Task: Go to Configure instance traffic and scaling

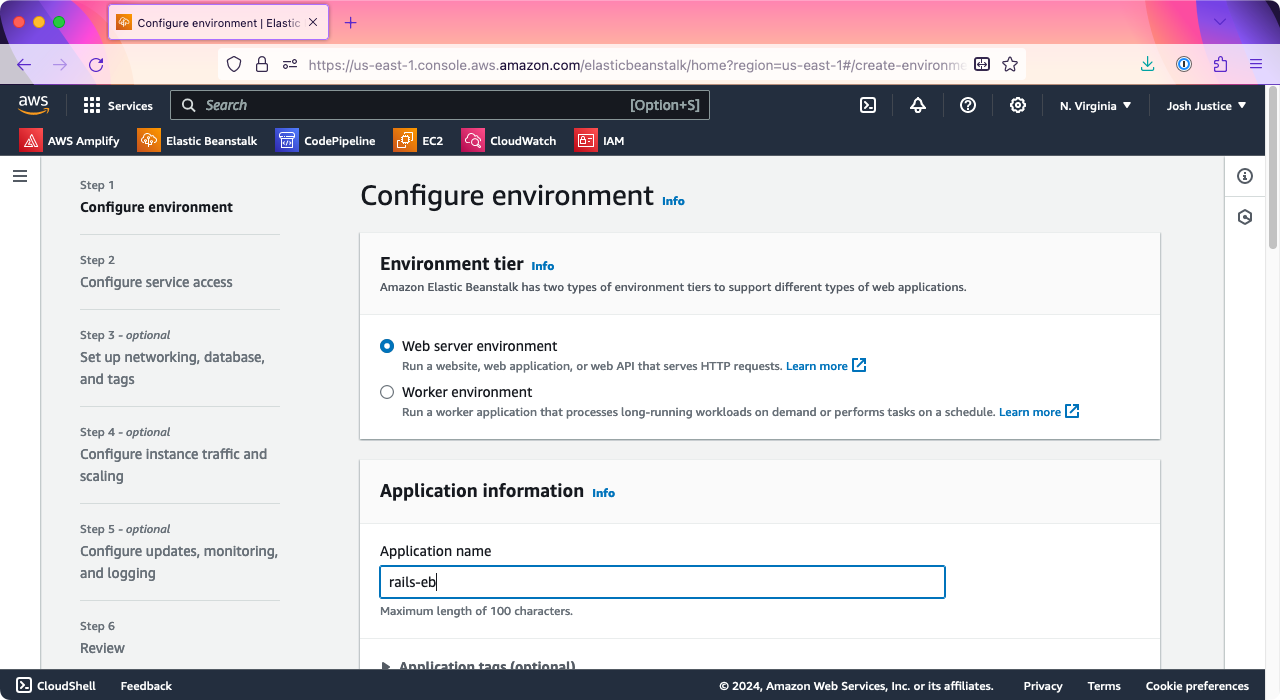Action: tap(173, 465)
